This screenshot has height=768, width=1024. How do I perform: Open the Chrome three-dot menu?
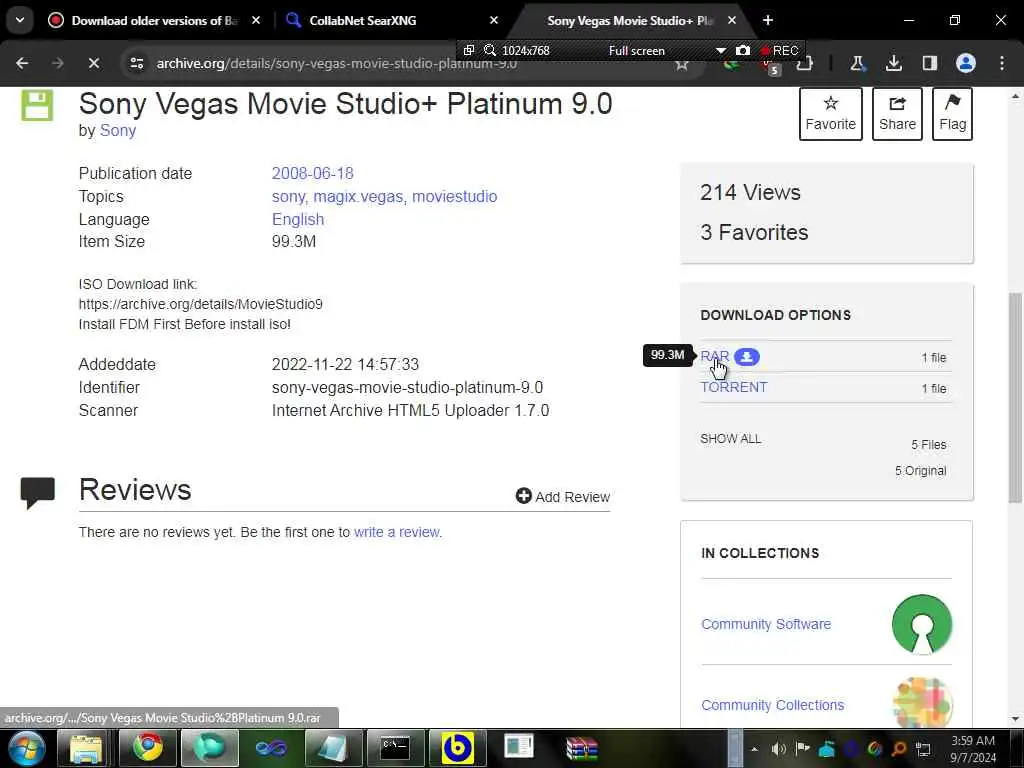click(x=1002, y=63)
